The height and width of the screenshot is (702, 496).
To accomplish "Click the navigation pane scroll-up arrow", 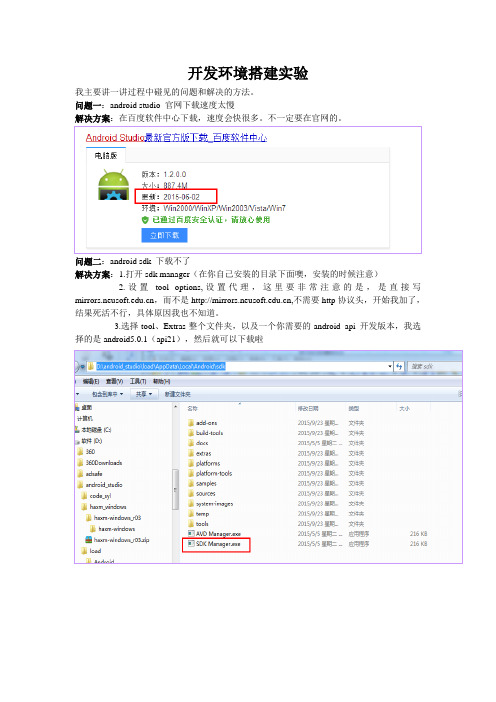I will pyautogui.click(x=175, y=407).
